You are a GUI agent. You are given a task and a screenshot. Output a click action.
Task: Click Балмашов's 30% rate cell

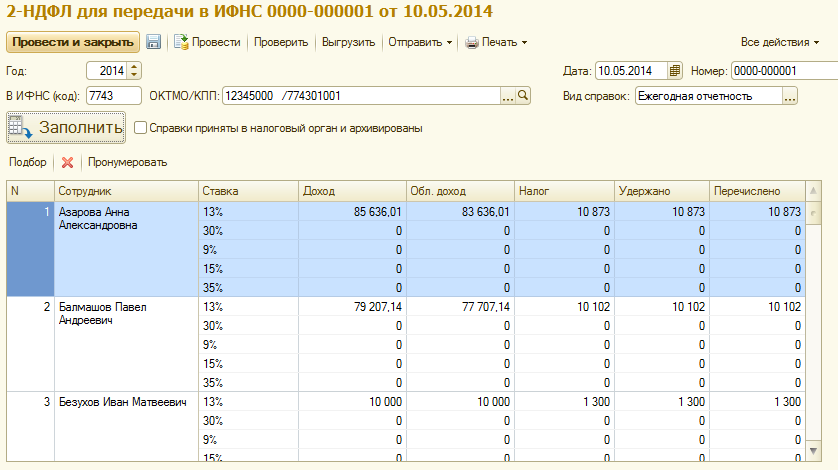tap(248, 326)
